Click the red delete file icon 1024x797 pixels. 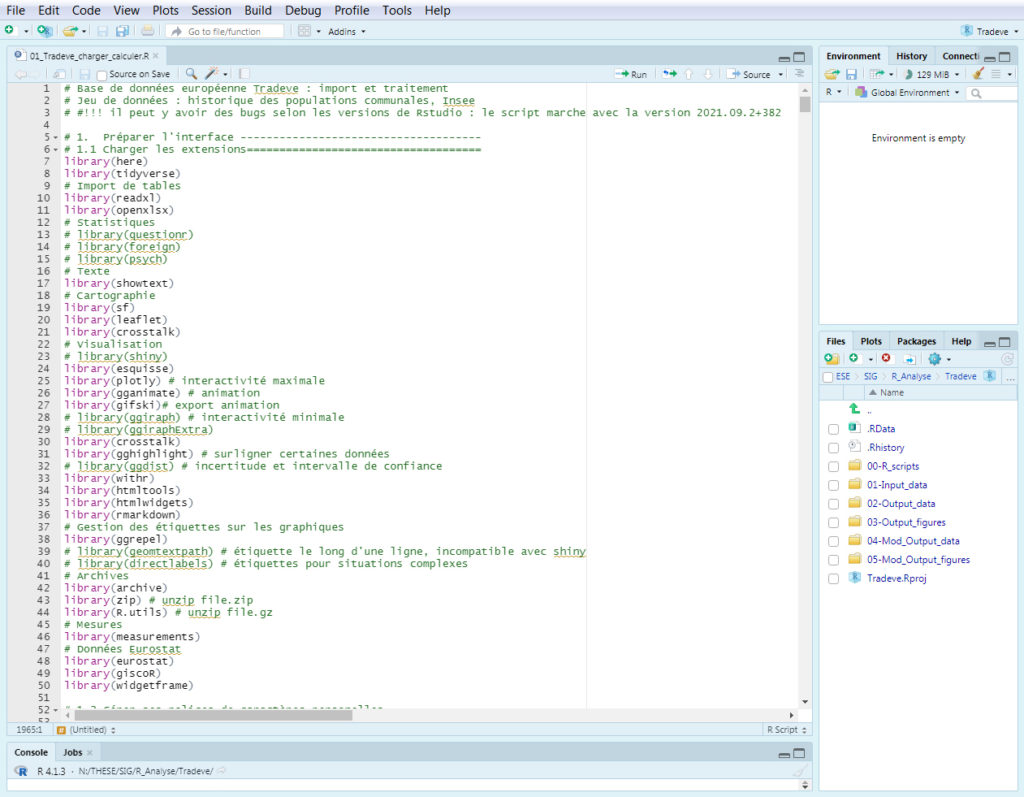[x=886, y=358]
